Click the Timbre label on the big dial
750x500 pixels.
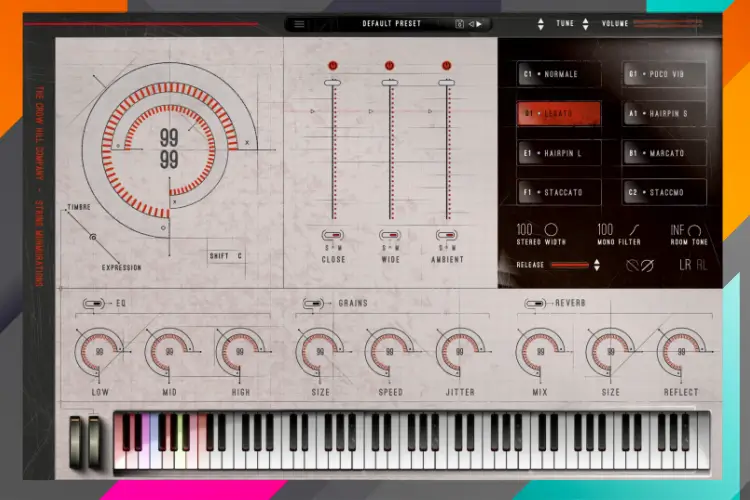(79, 207)
